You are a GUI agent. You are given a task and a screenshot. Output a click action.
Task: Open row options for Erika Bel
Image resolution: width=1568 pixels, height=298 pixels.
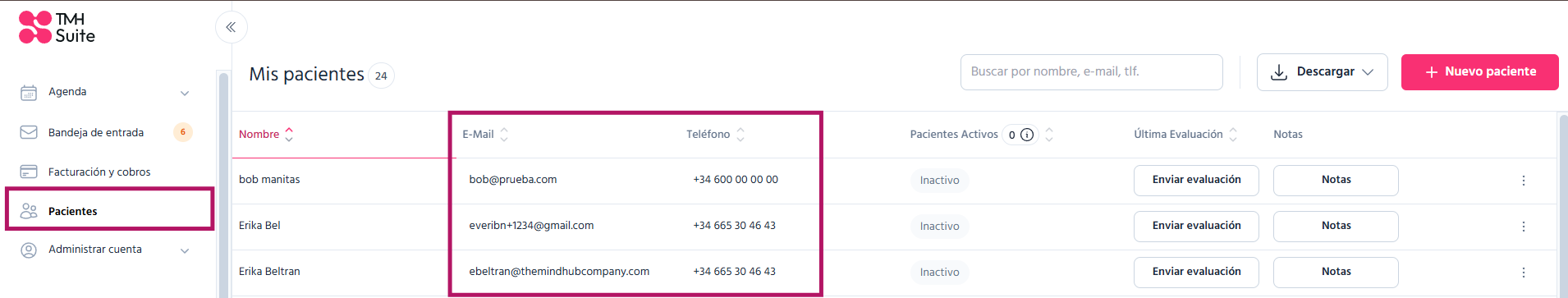pyautogui.click(x=1524, y=227)
